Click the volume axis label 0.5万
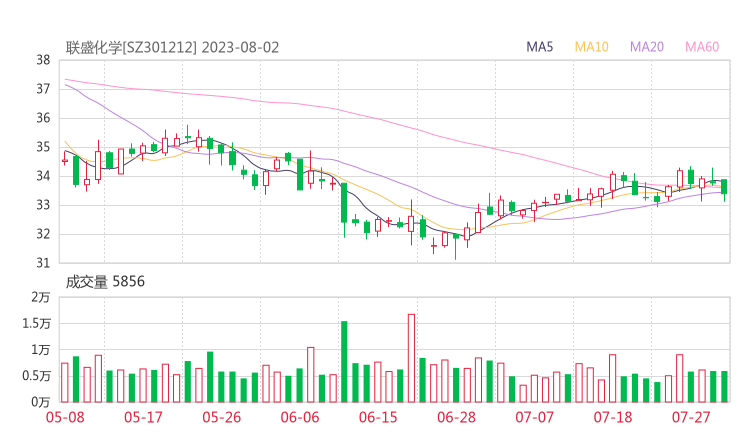The height and width of the screenshot is (440, 740). pyautogui.click(x=36, y=376)
